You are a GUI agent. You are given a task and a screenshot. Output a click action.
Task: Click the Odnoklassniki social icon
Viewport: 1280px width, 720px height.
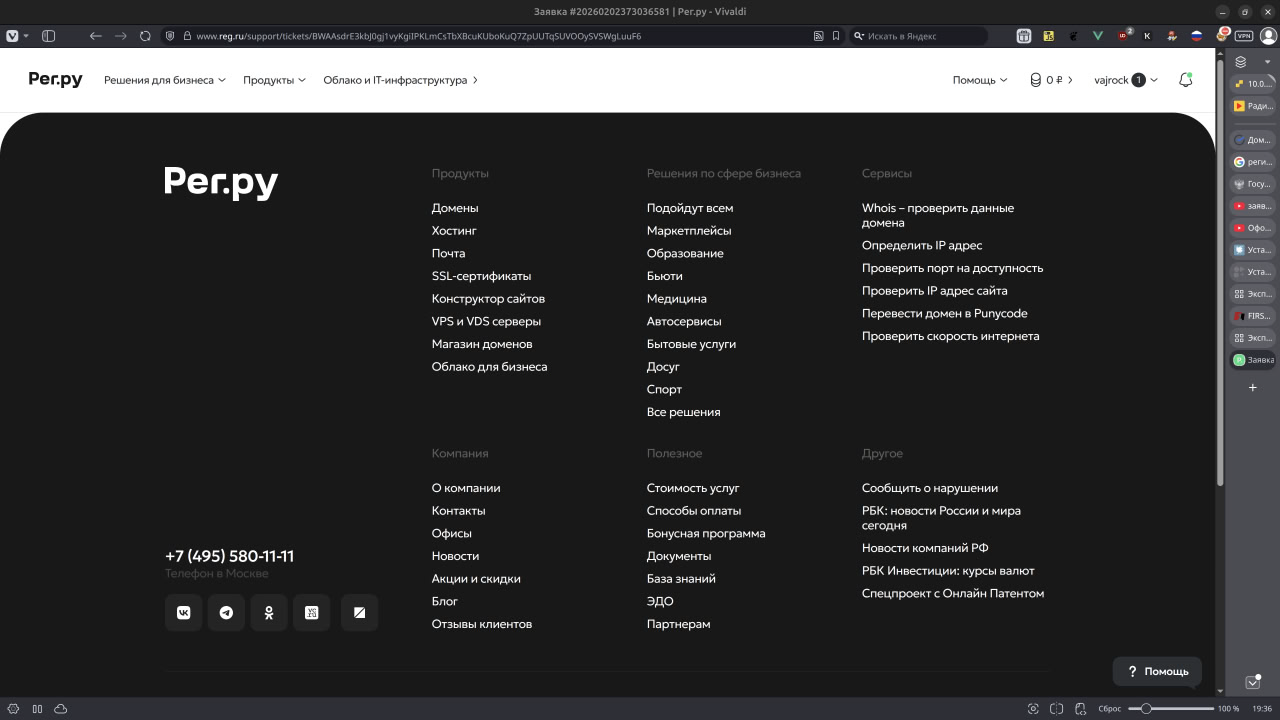click(269, 612)
